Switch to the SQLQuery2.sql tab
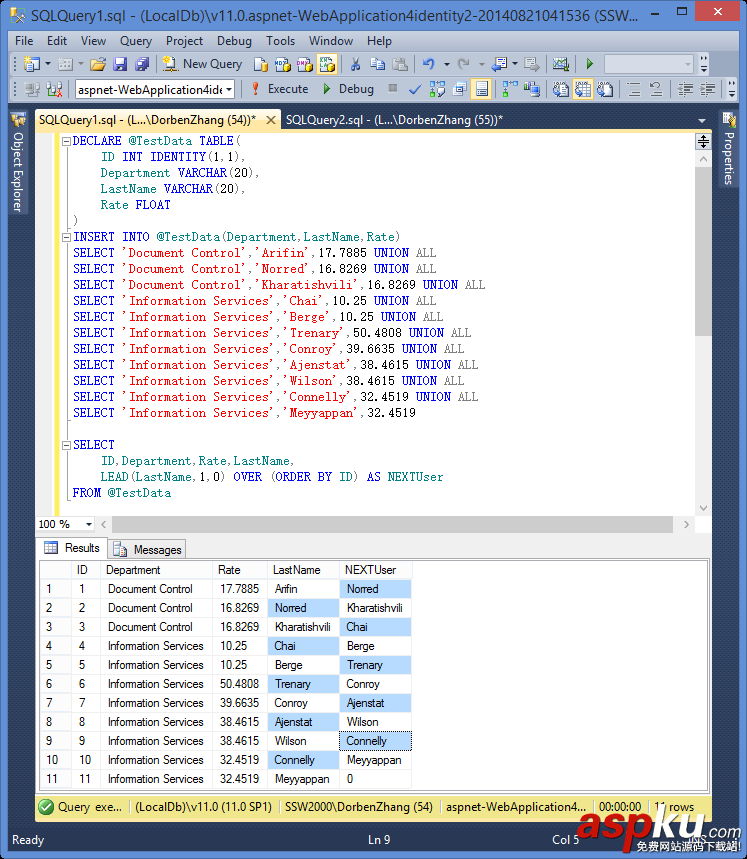Image resolution: width=747 pixels, height=859 pixels. point(393,120)
